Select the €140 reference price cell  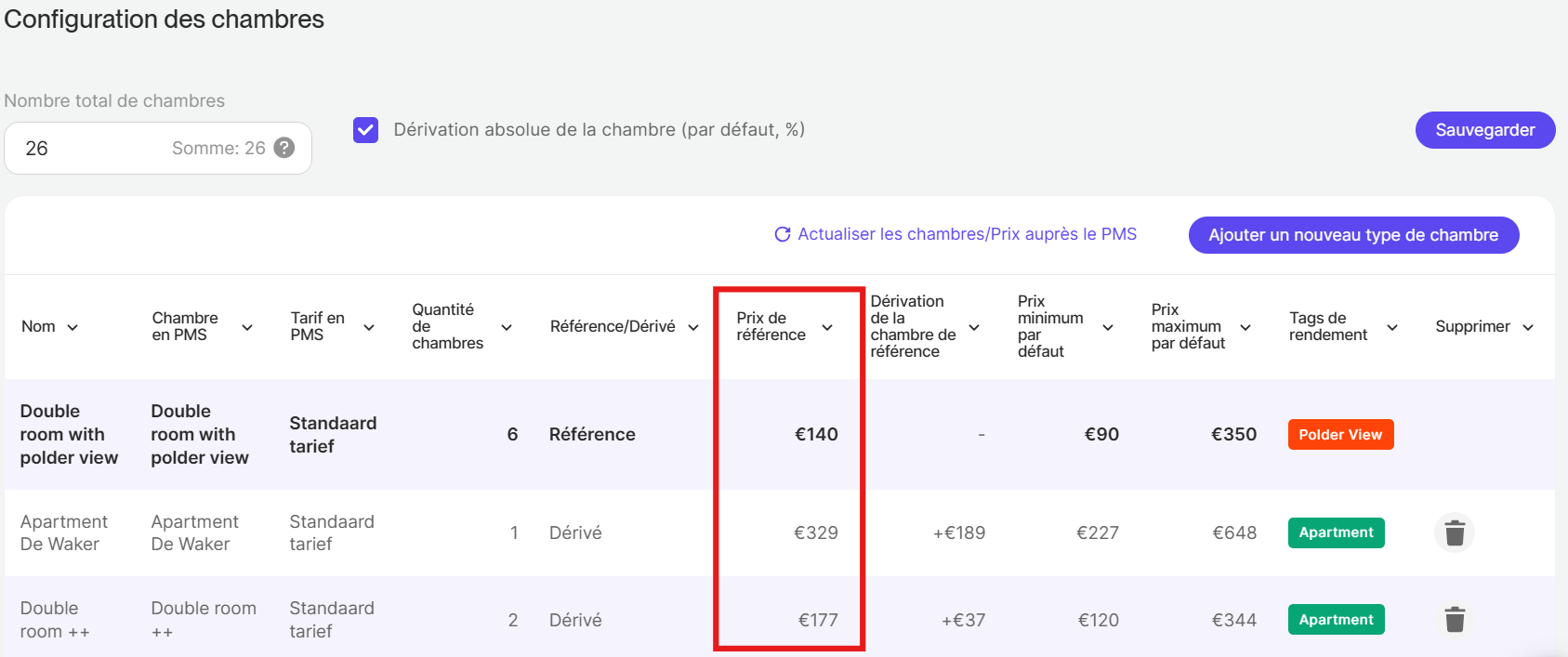[816, 434]
